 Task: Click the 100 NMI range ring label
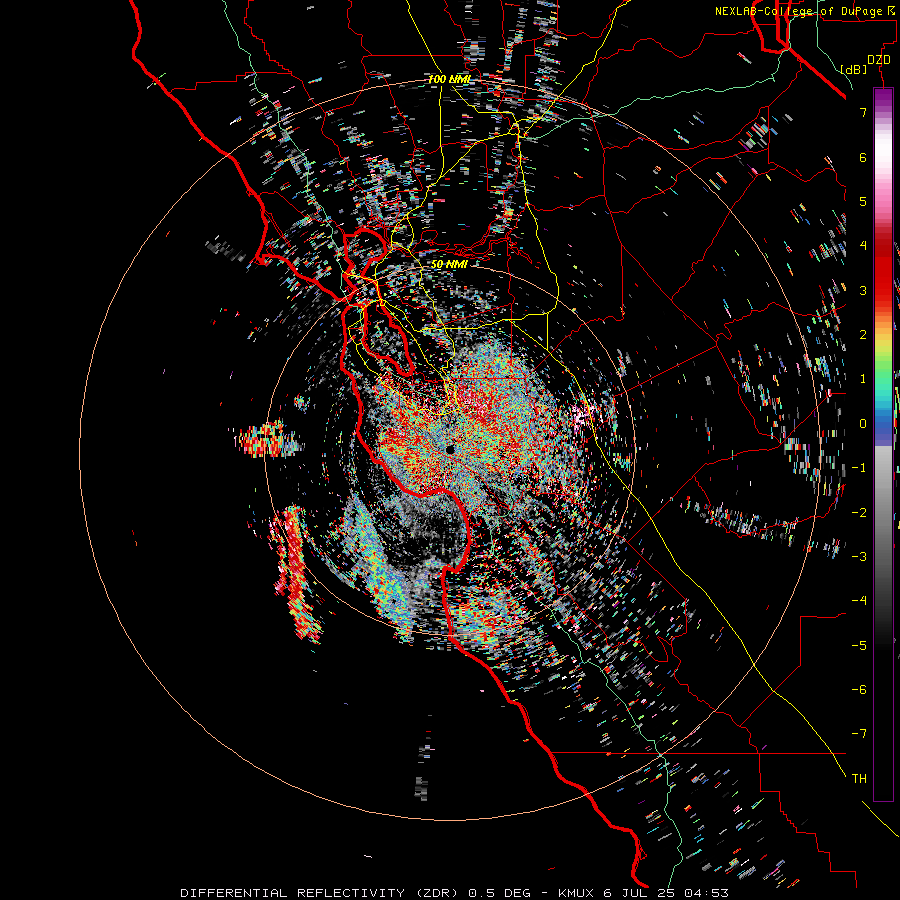[449, 79]
